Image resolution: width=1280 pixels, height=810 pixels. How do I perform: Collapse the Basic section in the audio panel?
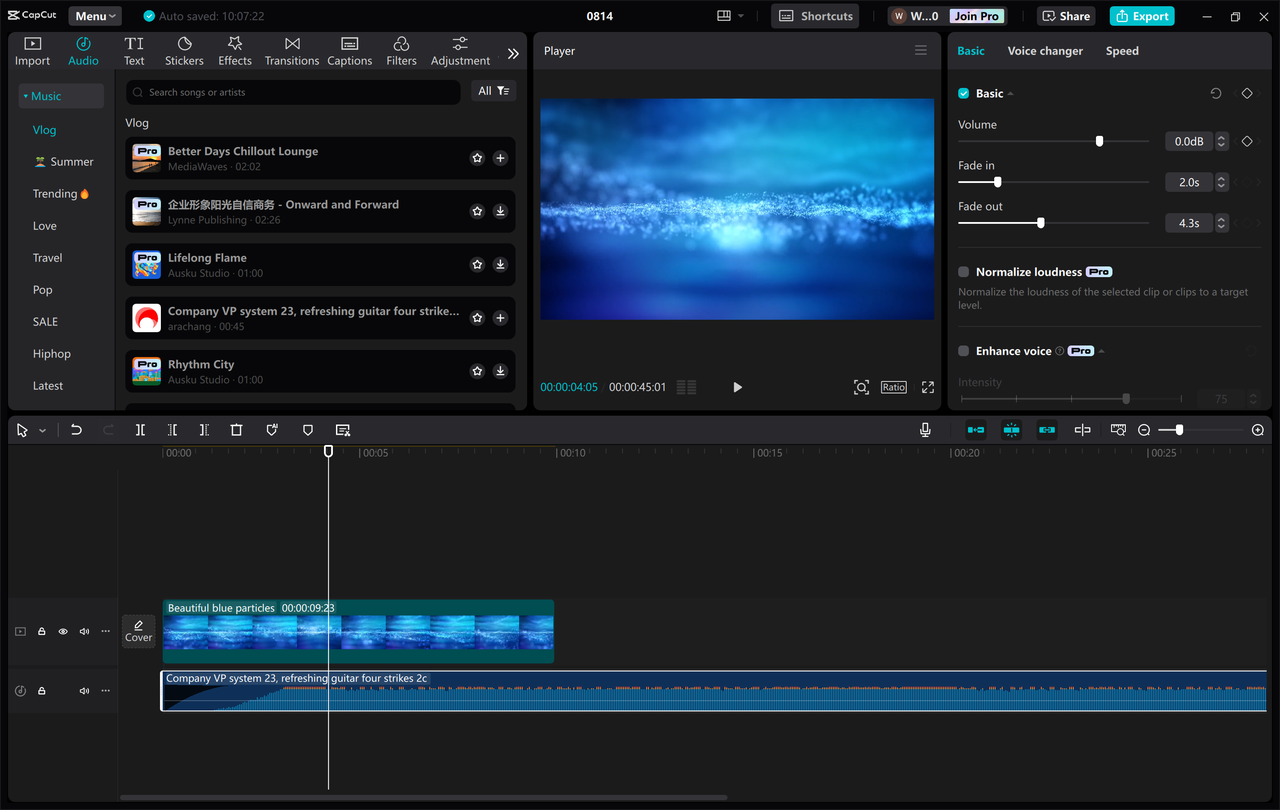coord(1009,93)
